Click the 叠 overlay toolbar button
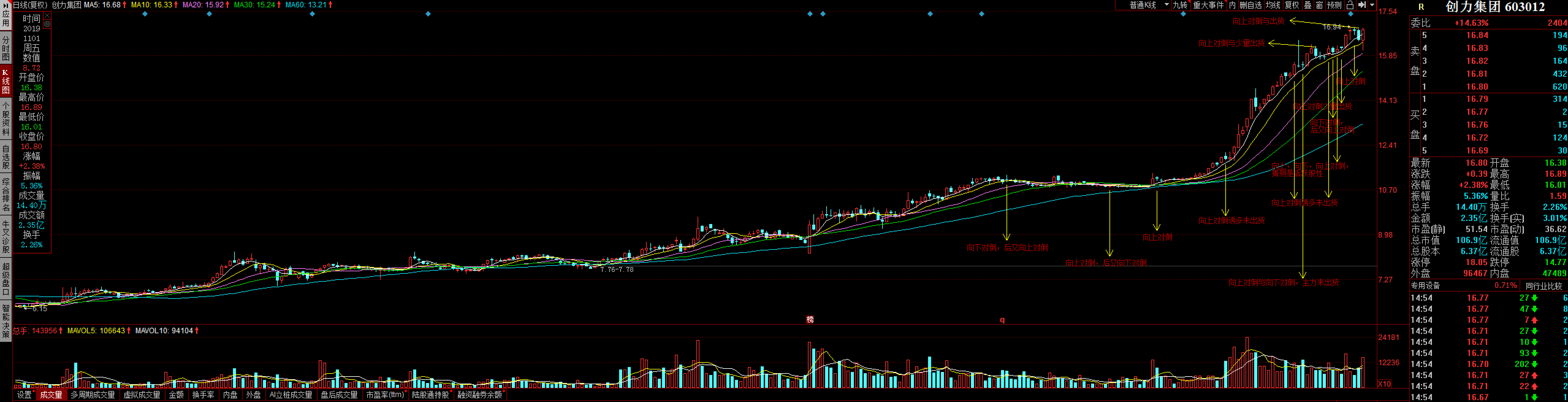This screenshot has width=1568, height=402. (1307, 5)
